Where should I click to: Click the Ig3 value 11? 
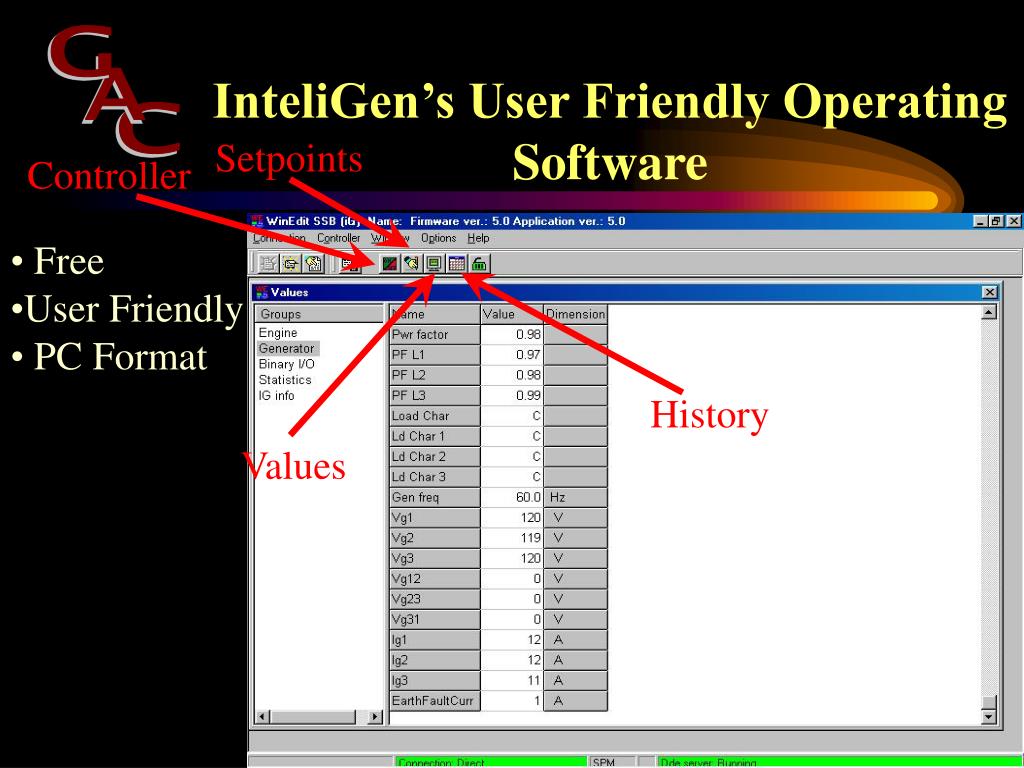512,680
